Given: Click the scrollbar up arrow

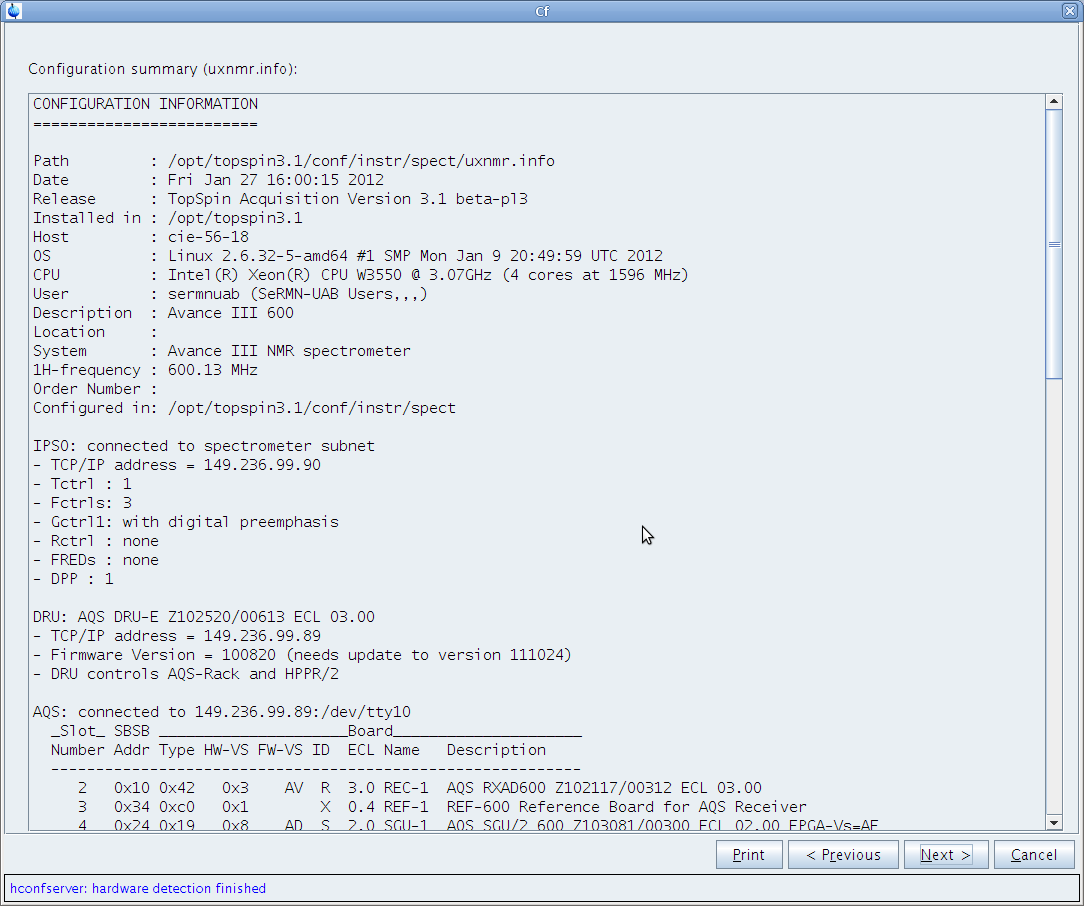Looking at the screenshot, I should [x=1053, y=102].
